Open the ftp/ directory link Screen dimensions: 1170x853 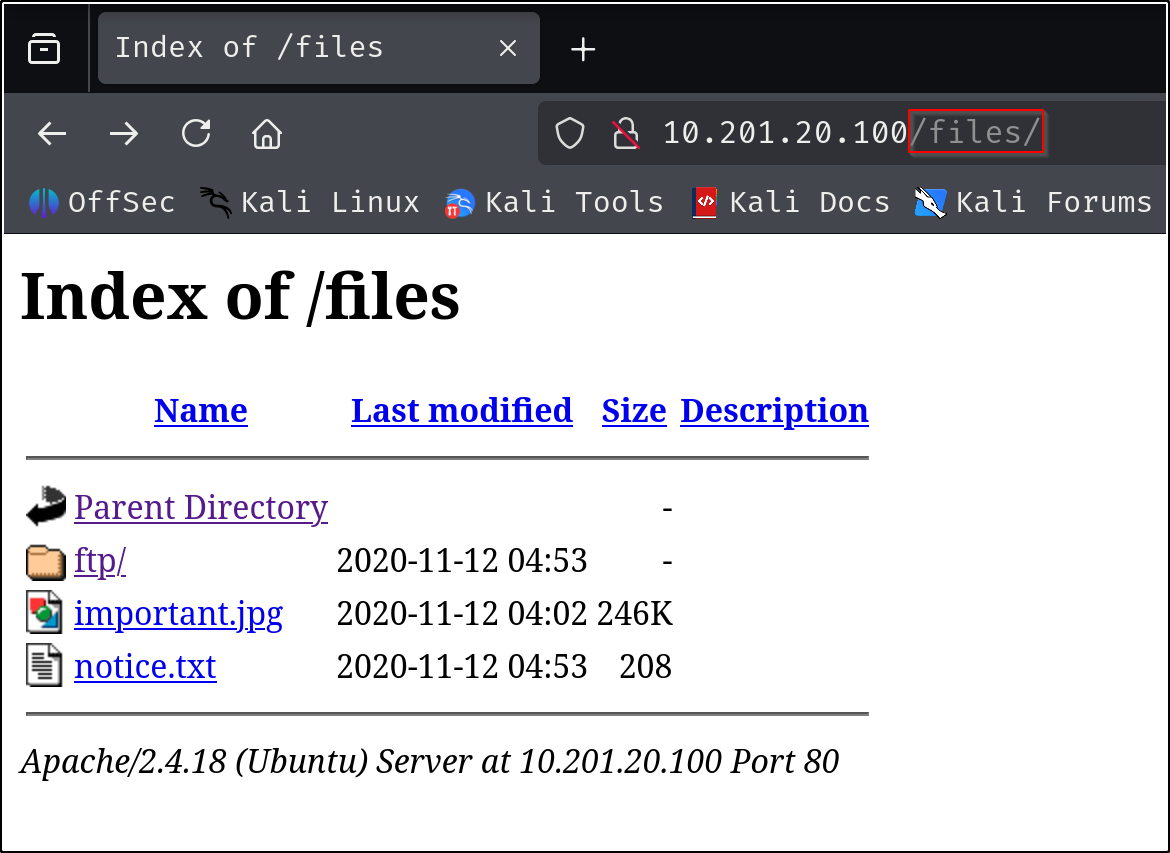tap(100, 561)
